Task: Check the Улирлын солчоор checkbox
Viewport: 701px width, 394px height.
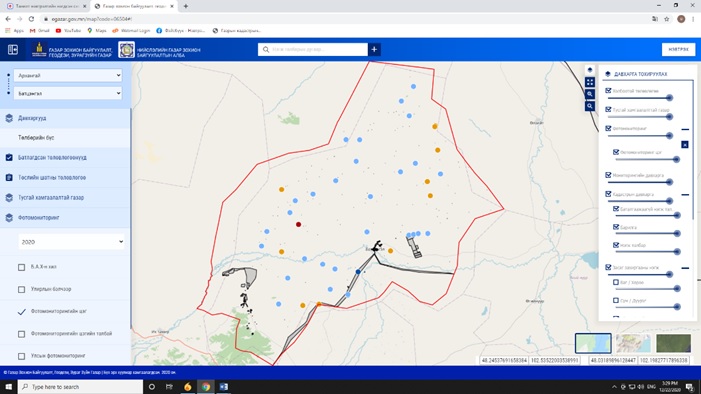Action: tap(21, 289)
